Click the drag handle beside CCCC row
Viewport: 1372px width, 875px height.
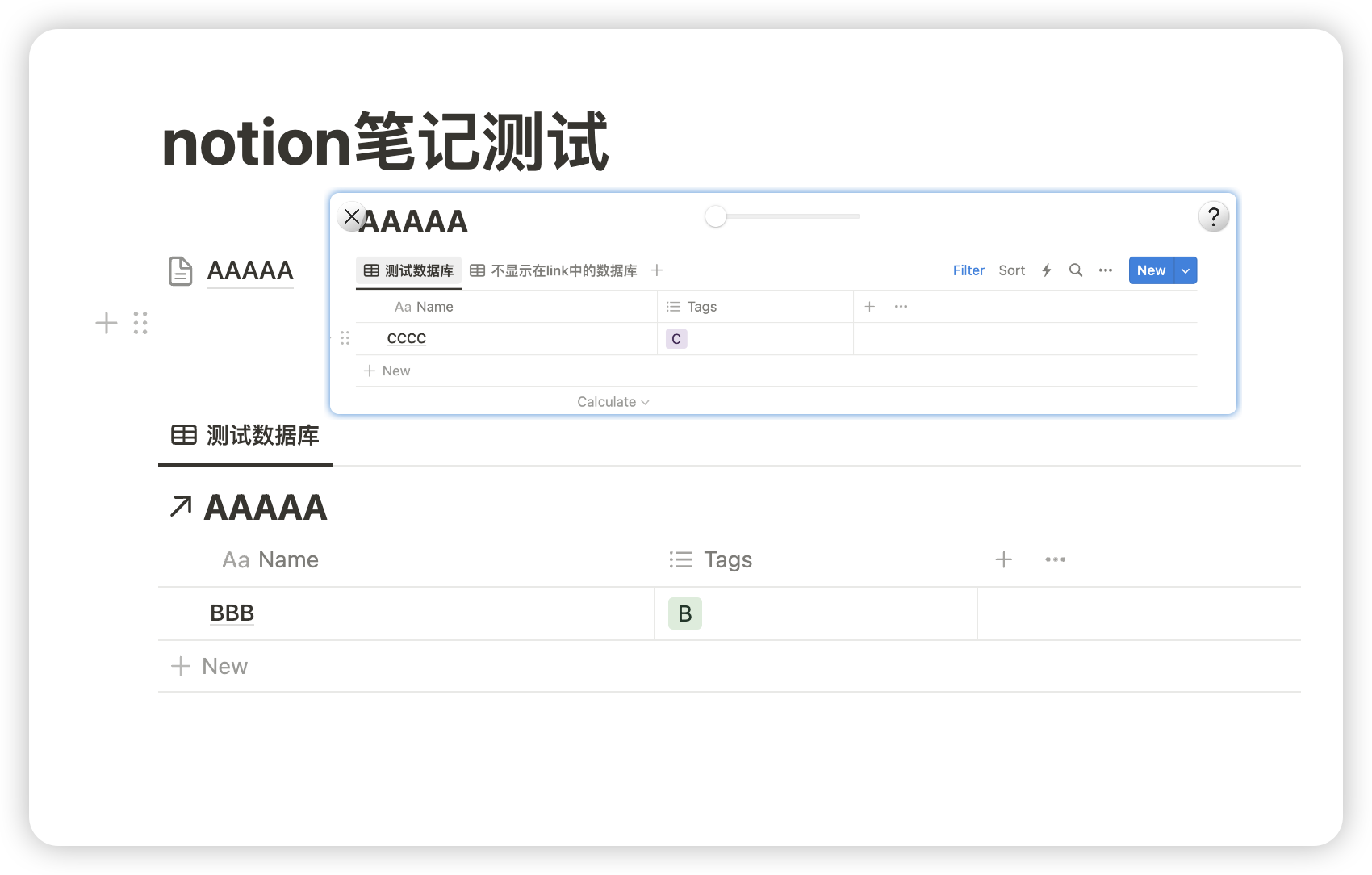345,338
